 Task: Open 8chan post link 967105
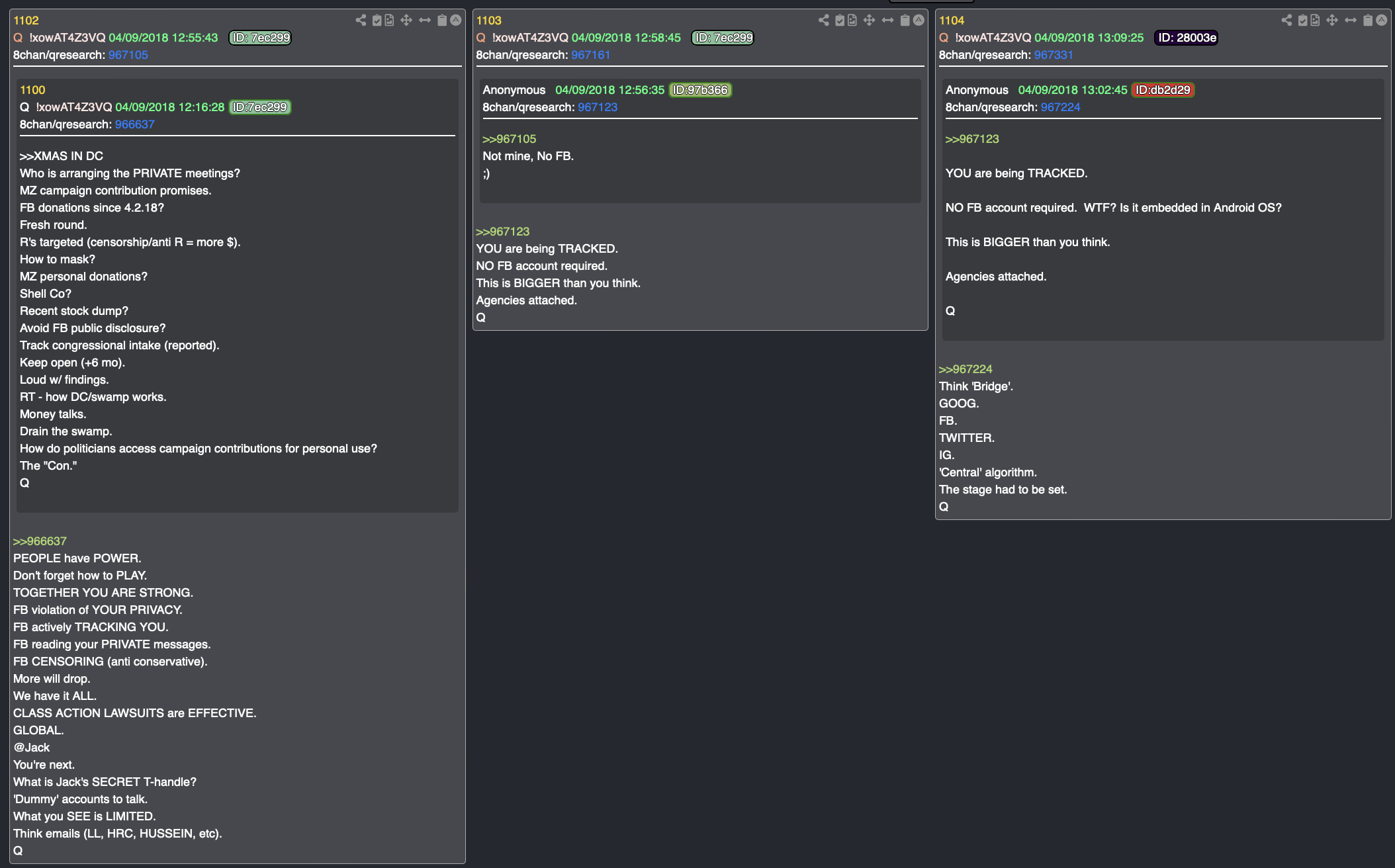coord(128,55)
